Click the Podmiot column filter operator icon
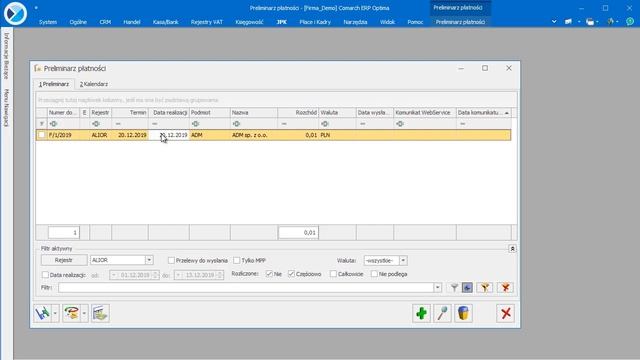Image resolution: width=640 pixels, height=360 pixels. click(x=196, y=124)
